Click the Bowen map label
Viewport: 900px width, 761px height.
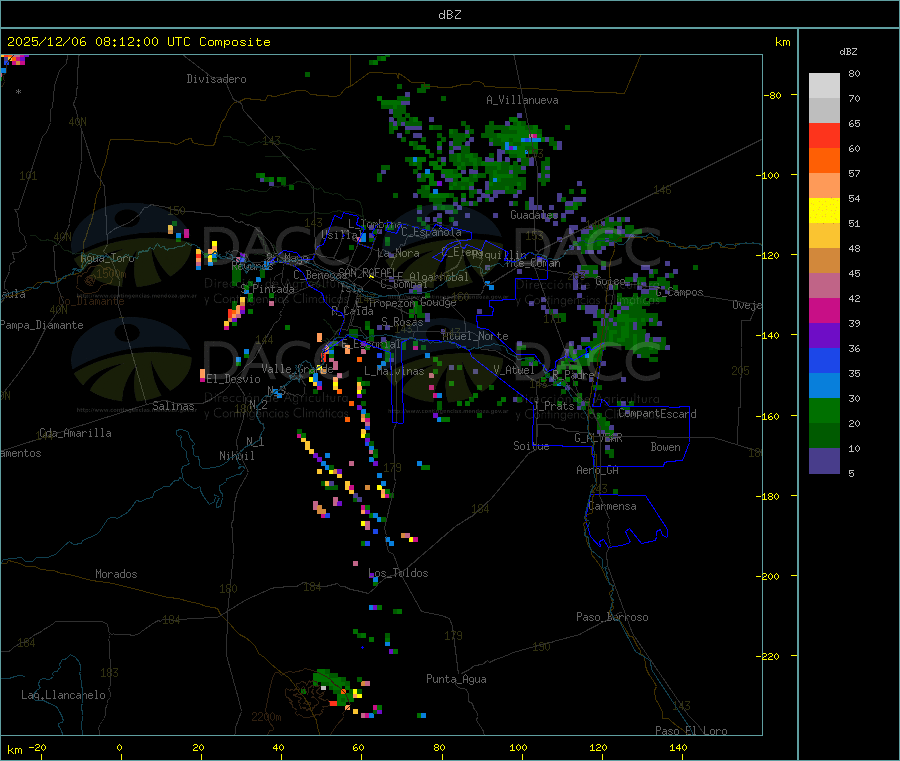point(666,448)
